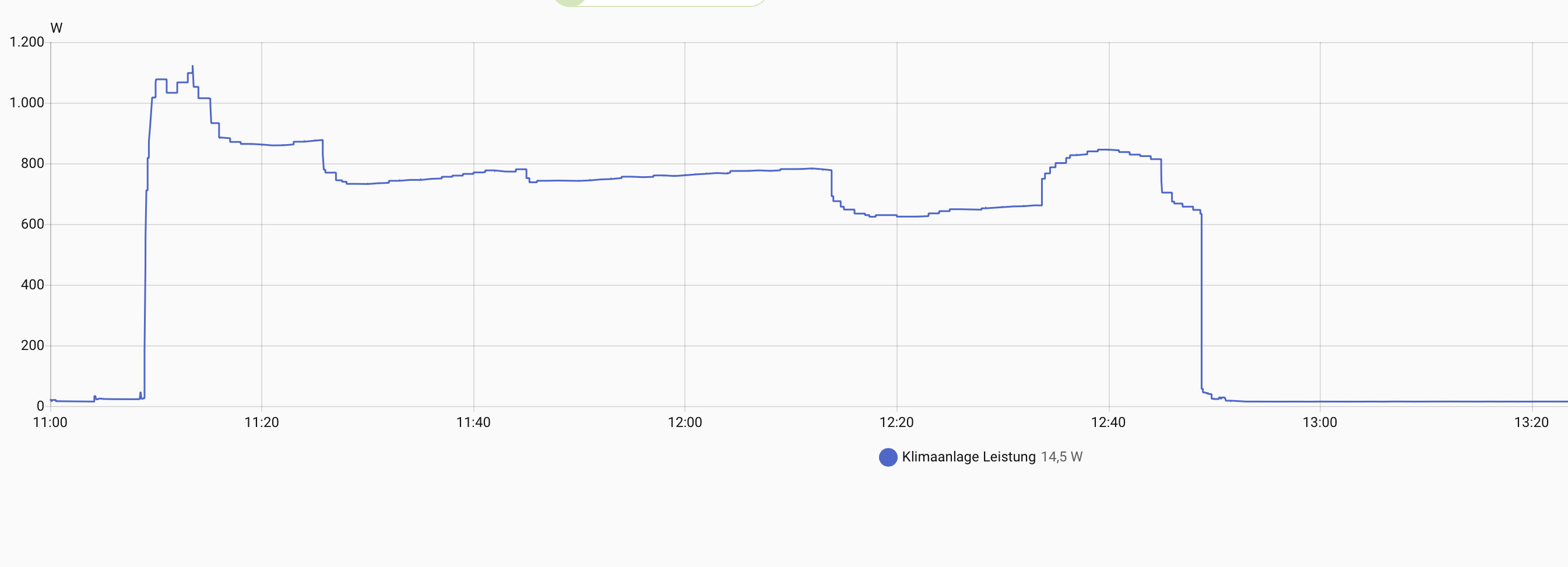The width and height of the screenshot is (1568, 567).
Task: Click the W unit label above the axis
Action: point(57,28)
